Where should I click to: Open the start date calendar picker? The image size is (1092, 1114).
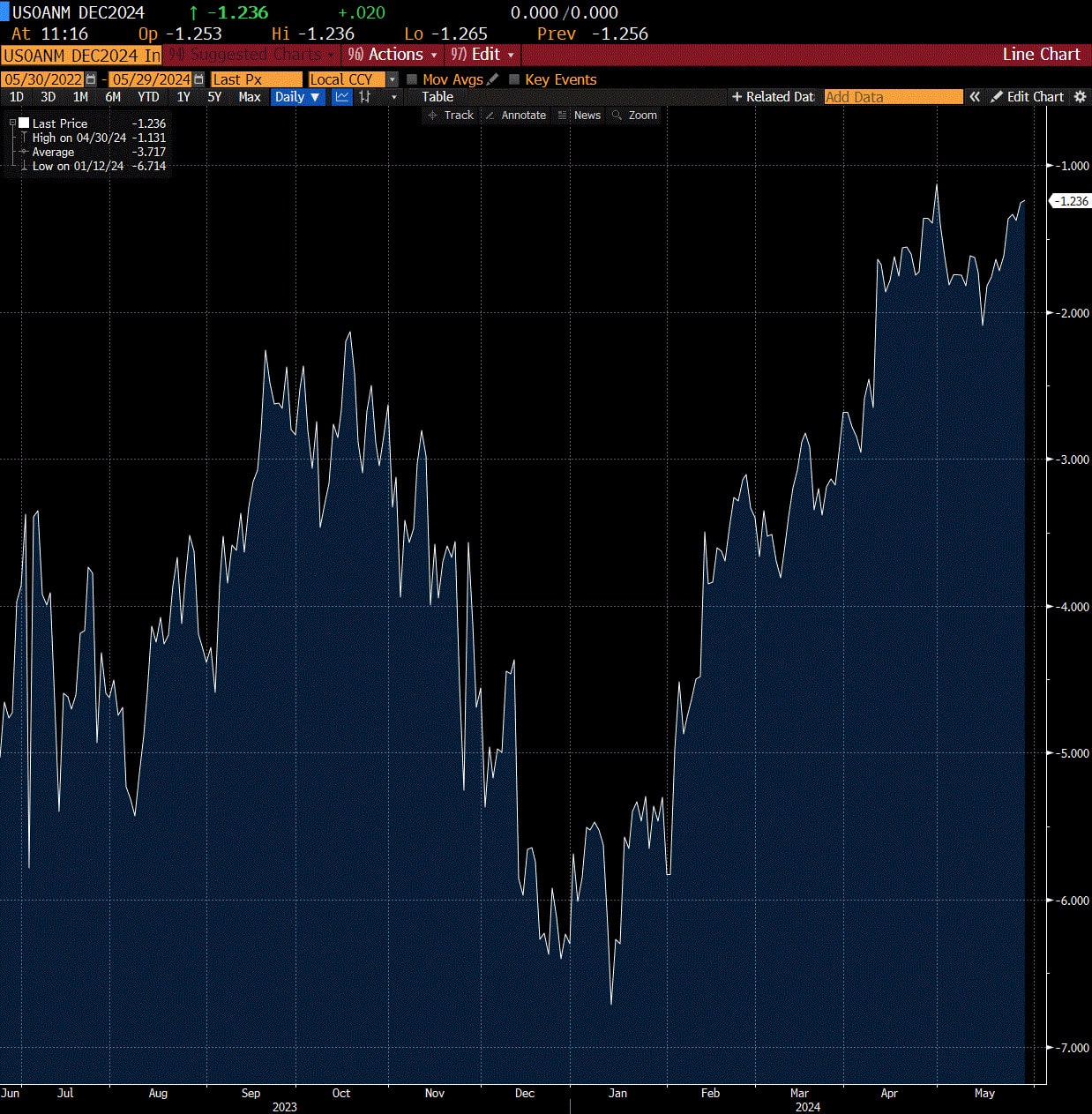(x=91, y=79)
